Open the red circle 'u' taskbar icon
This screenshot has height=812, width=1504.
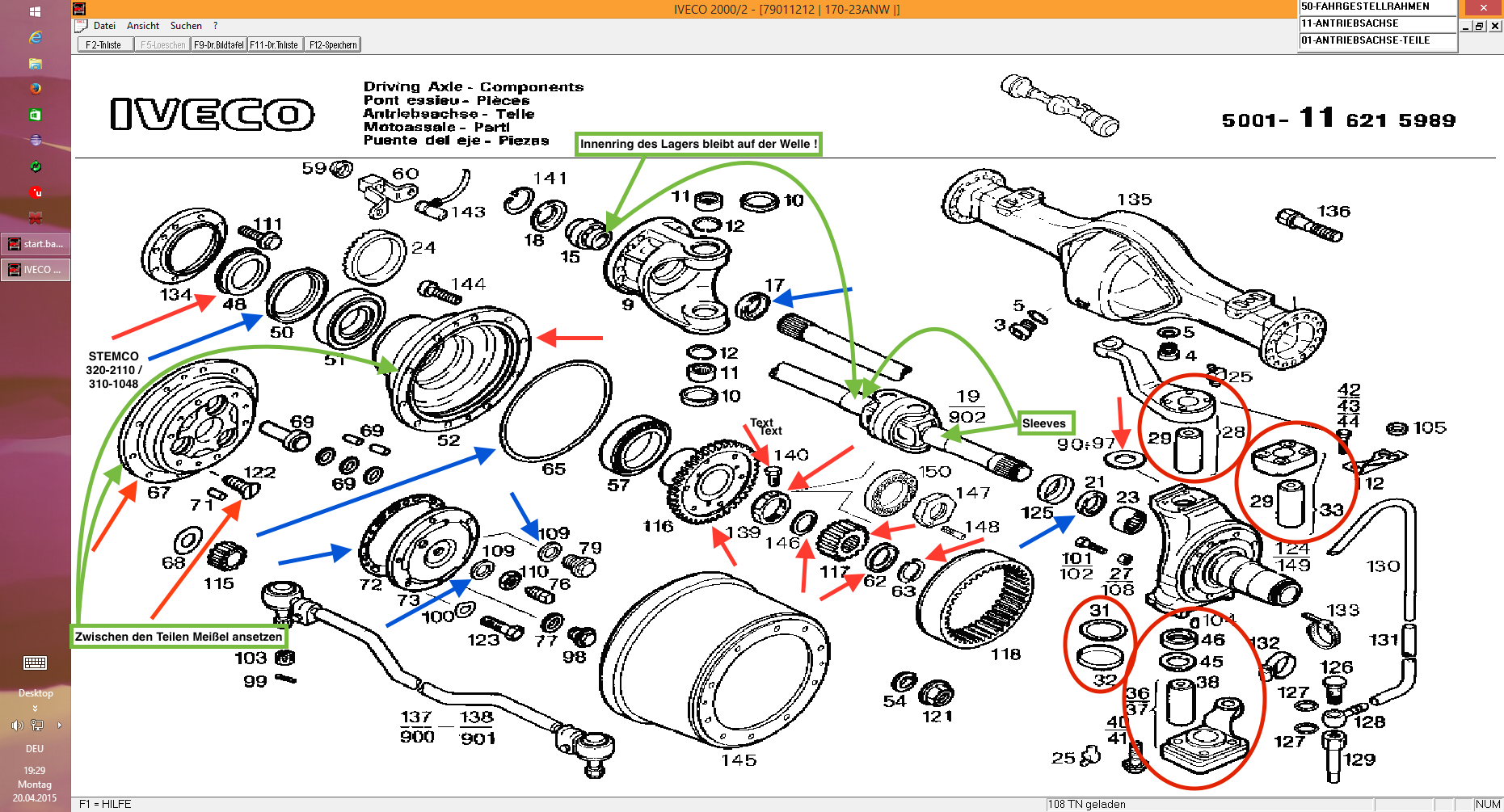point(35,192)
